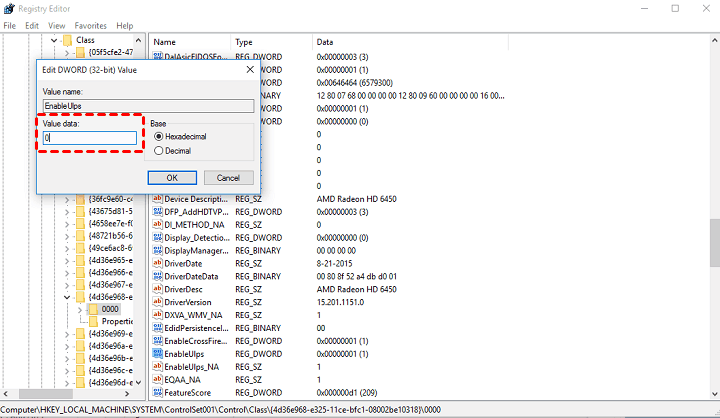The height and width of the screenshot is (418, 720).
Task: Open the File menu
Action: (10, 26)
